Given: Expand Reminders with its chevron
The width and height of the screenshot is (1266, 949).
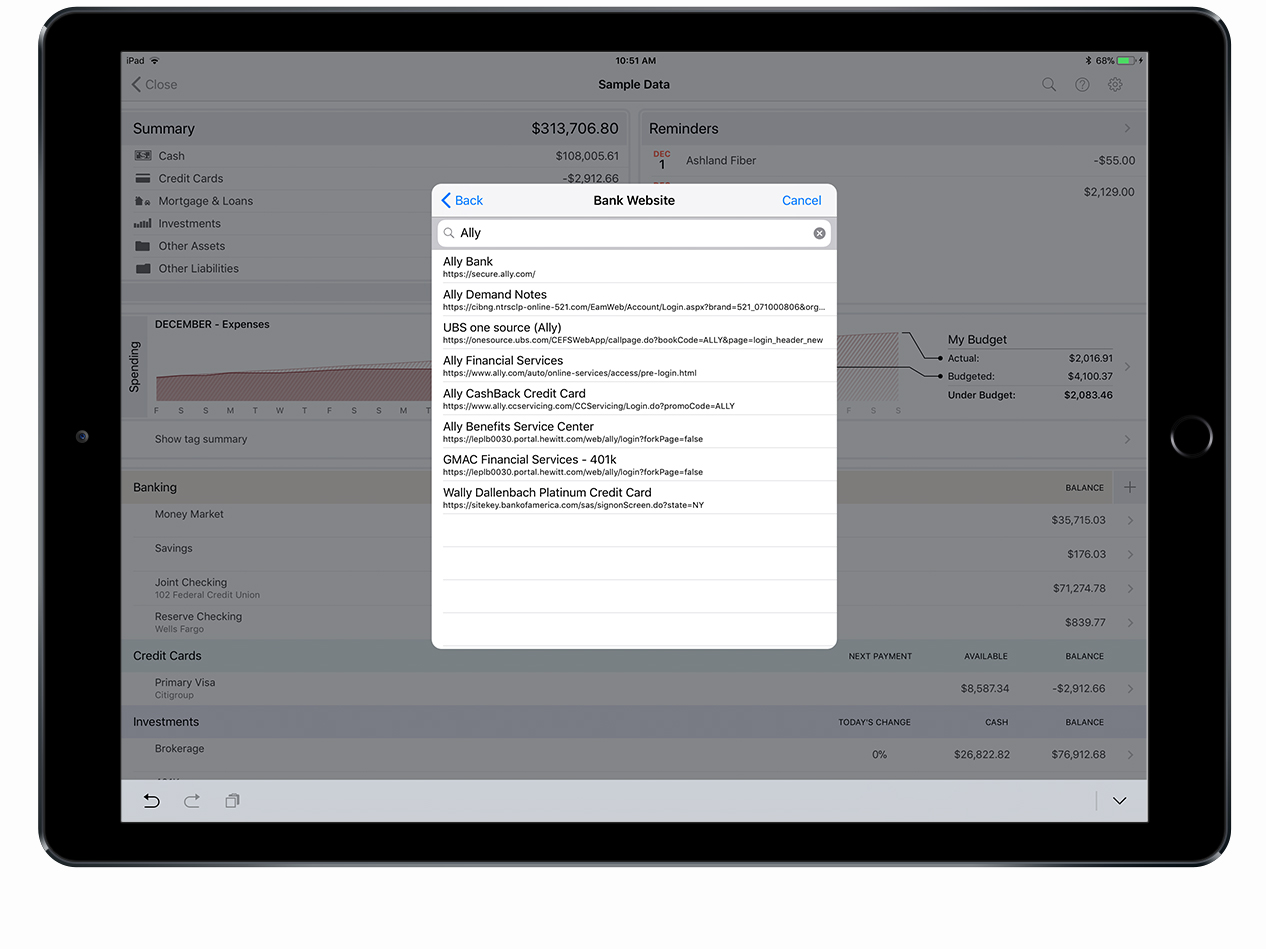Looking at the screenshot, I should [x=1127, y=128].
